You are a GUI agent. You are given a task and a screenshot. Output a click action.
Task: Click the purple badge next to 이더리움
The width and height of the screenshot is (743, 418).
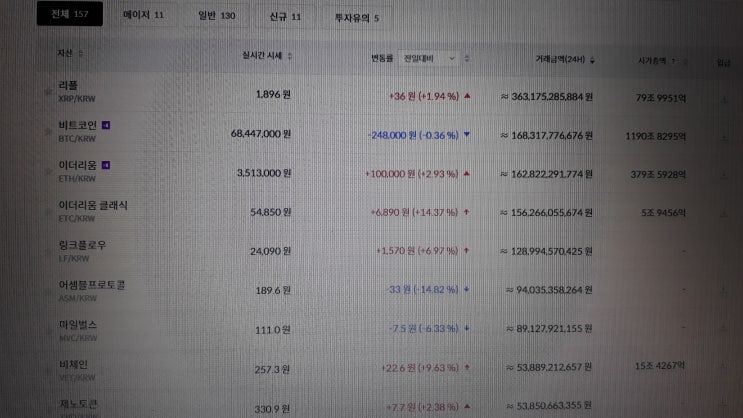click(106, 165)
